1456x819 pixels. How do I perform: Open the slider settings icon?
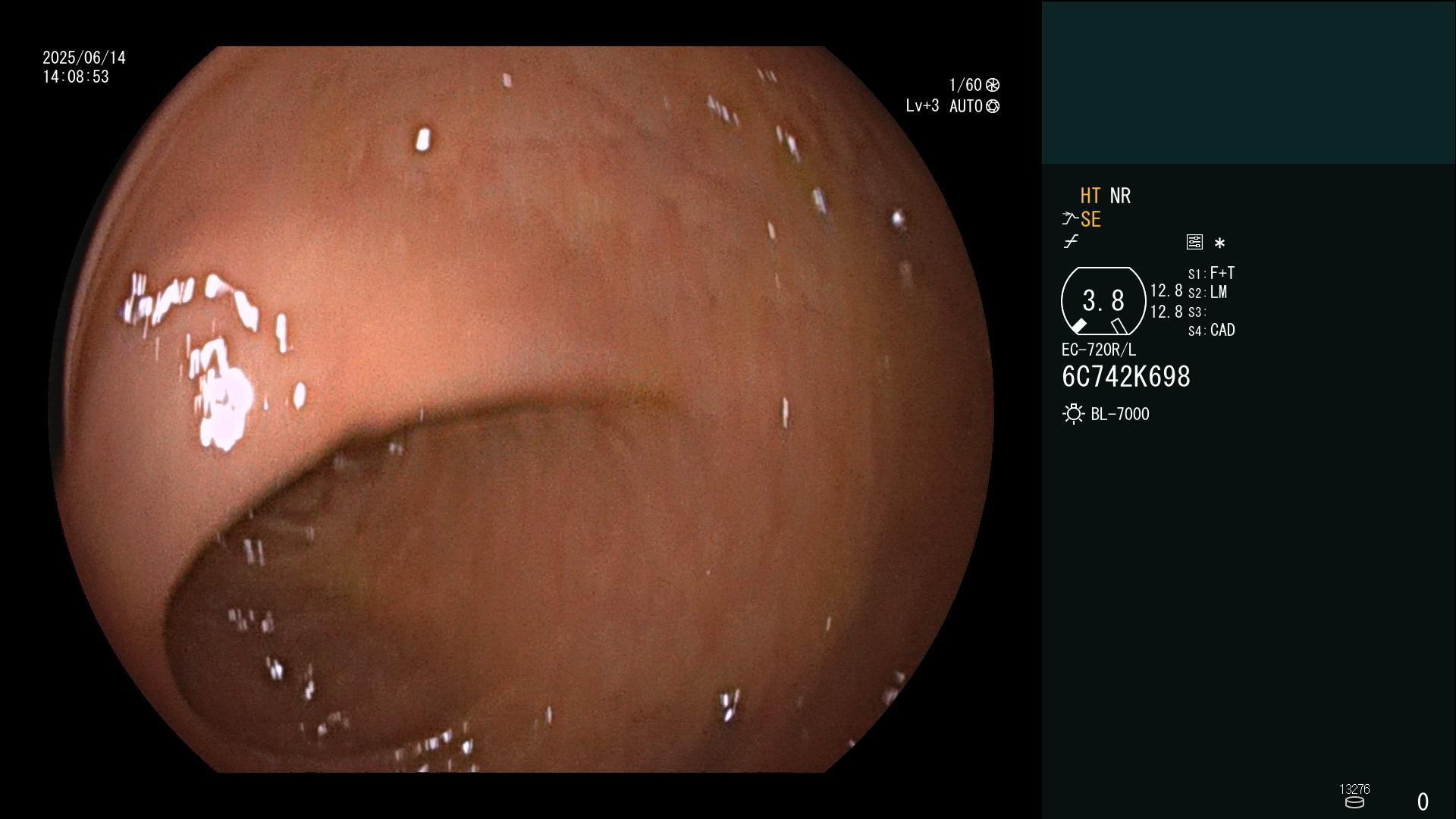click(1194, 242)
